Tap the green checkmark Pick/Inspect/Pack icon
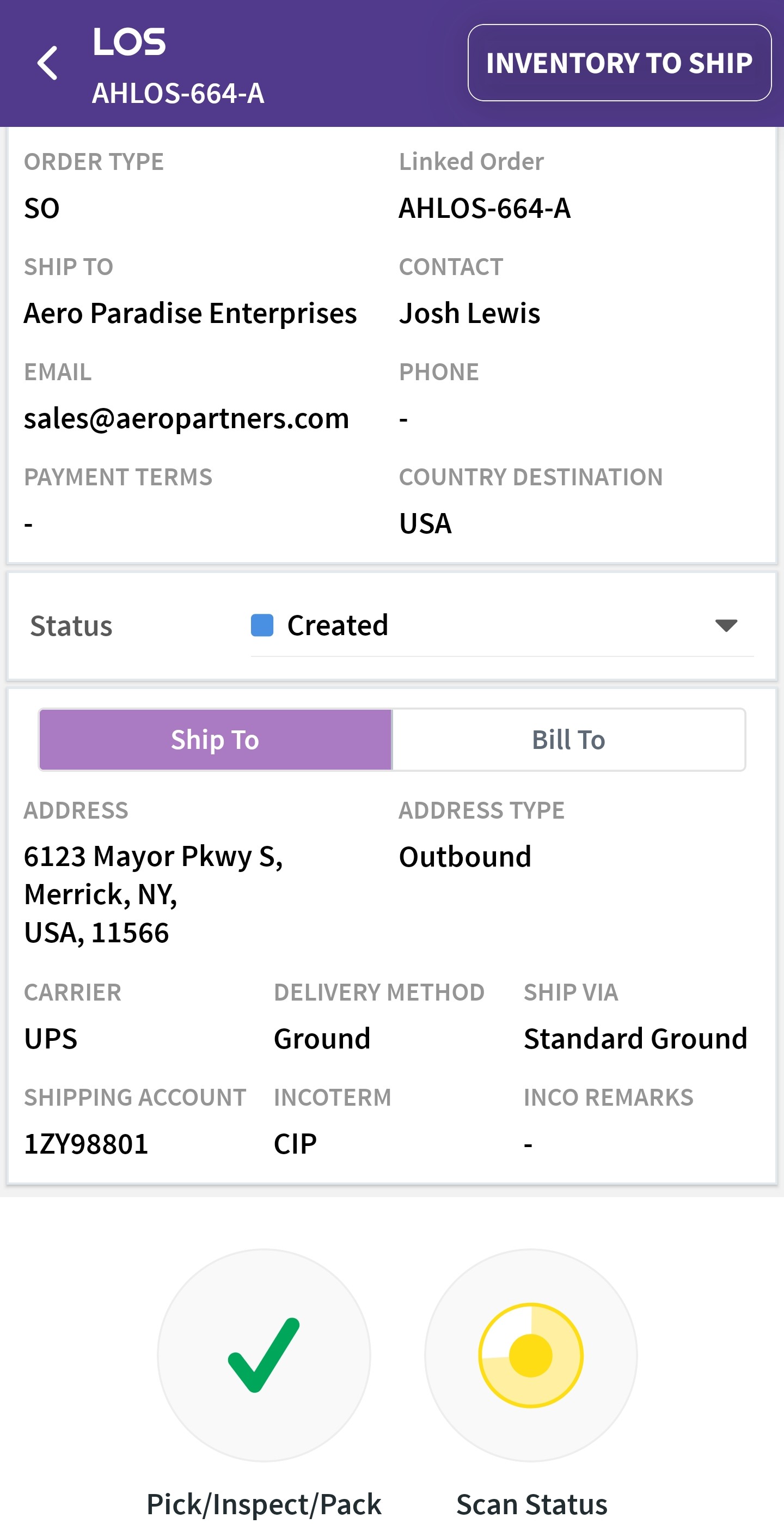 264,1355
